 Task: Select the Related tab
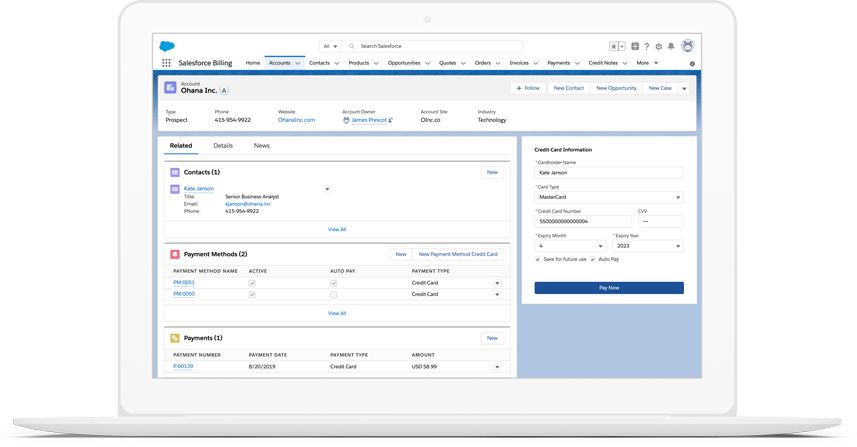[181, 145]
